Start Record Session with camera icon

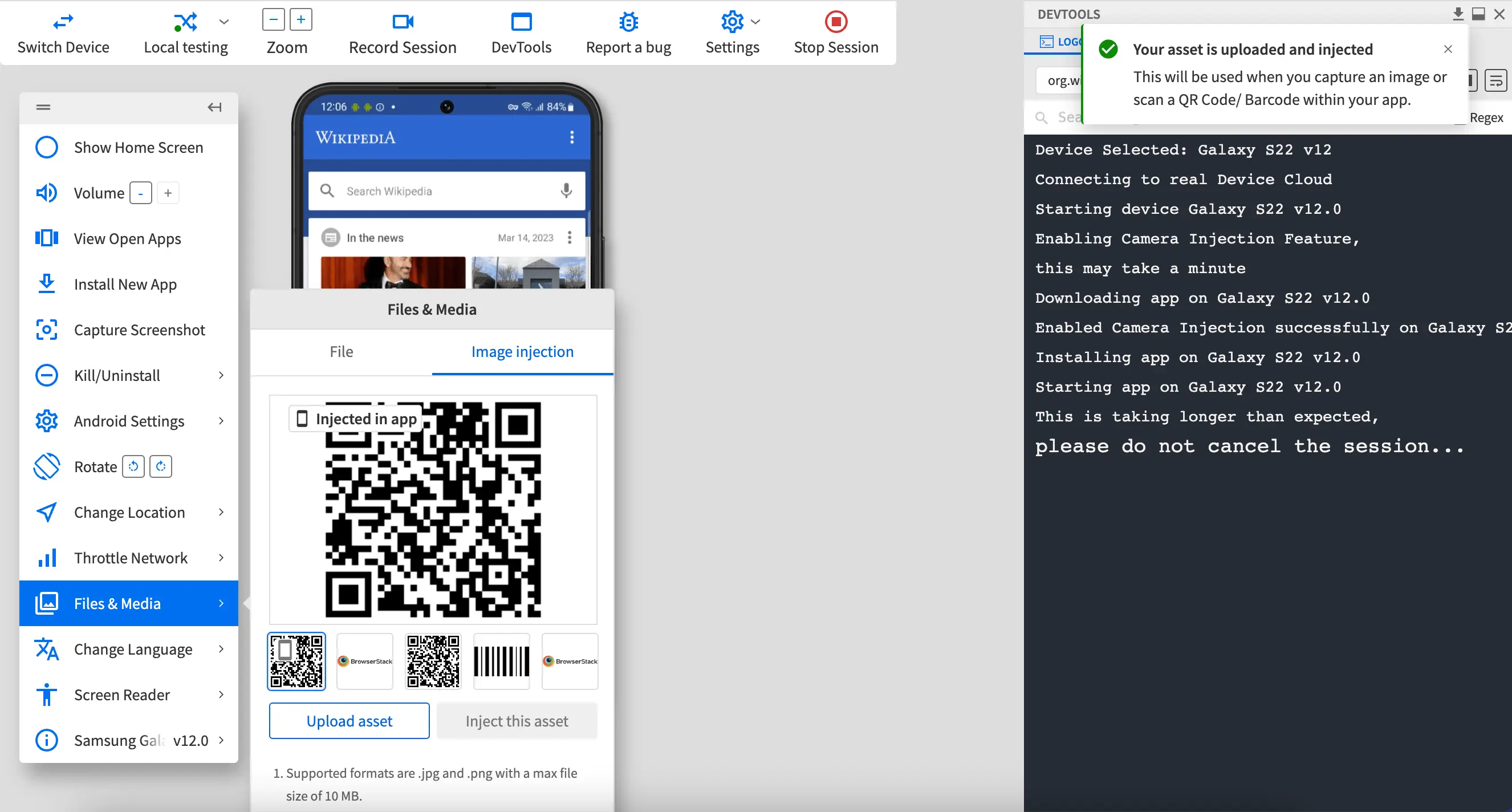(402, 22)
